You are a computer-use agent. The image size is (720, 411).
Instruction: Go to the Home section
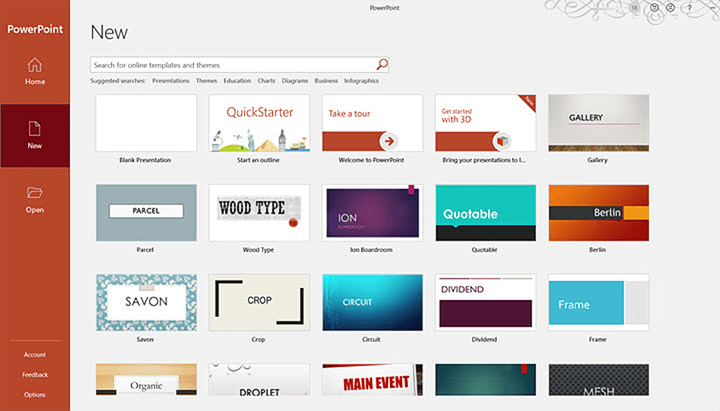35,71
